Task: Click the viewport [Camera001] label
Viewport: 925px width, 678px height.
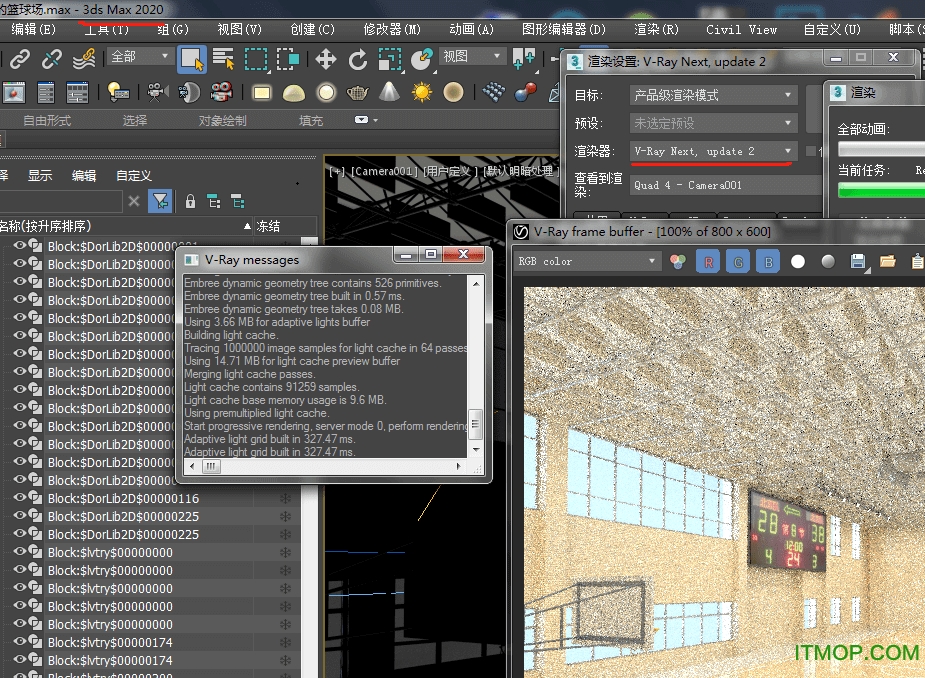Action: tap(384, 171)
